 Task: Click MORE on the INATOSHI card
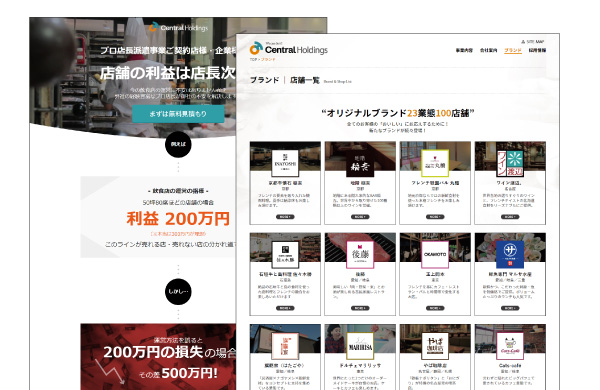tap(285, 217)
